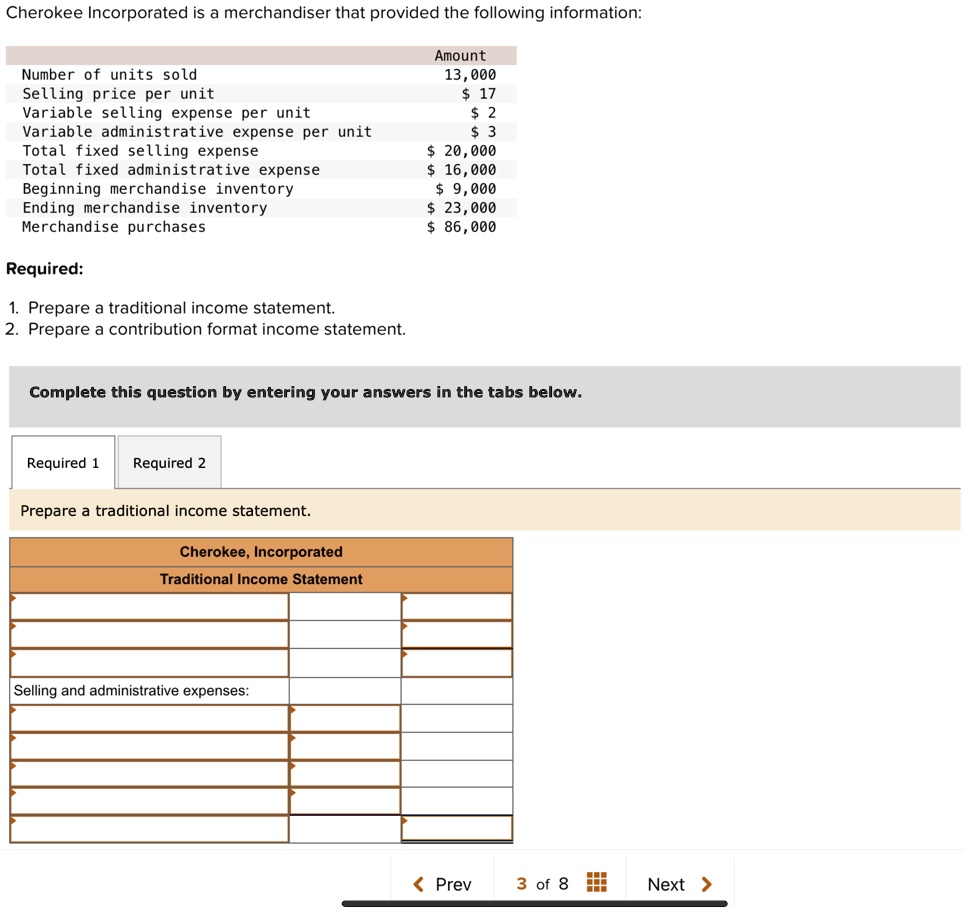Click fourth expense amount field in middle column

point(345,801)
